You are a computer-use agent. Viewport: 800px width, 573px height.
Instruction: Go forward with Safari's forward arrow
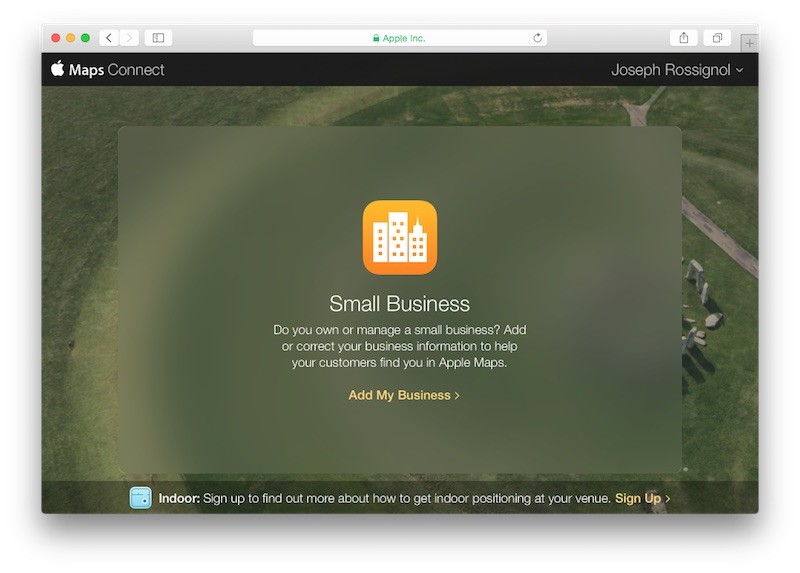click(129, 38)
